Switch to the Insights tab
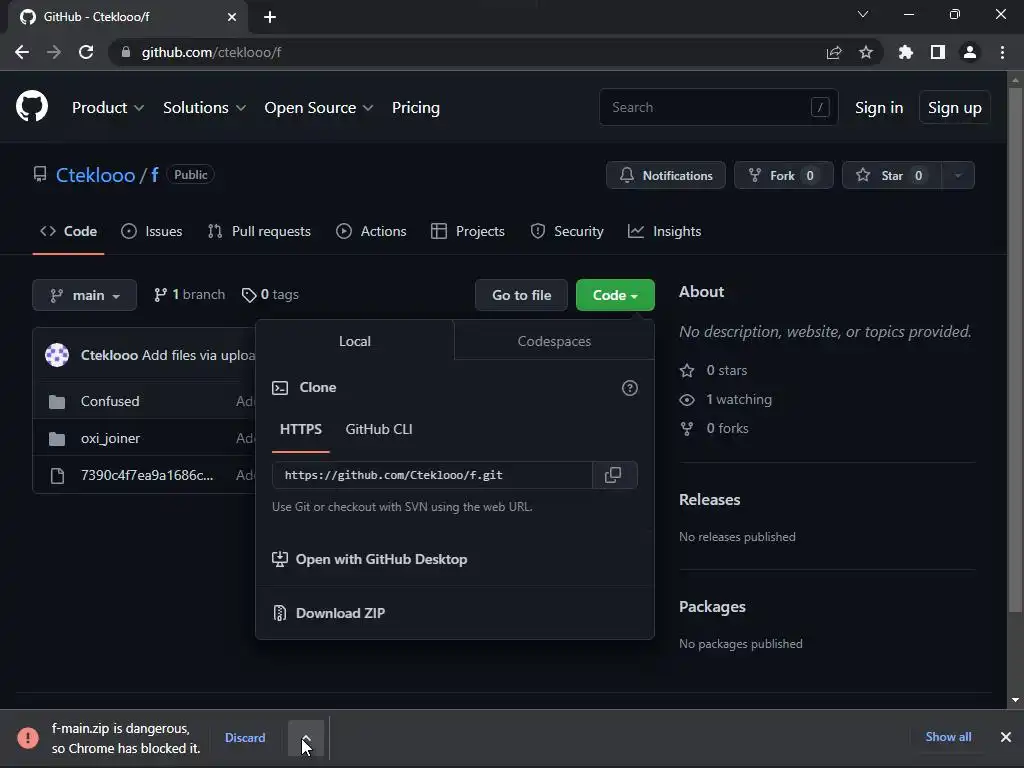Screen dimensions: 1024x768 (664, 231)
